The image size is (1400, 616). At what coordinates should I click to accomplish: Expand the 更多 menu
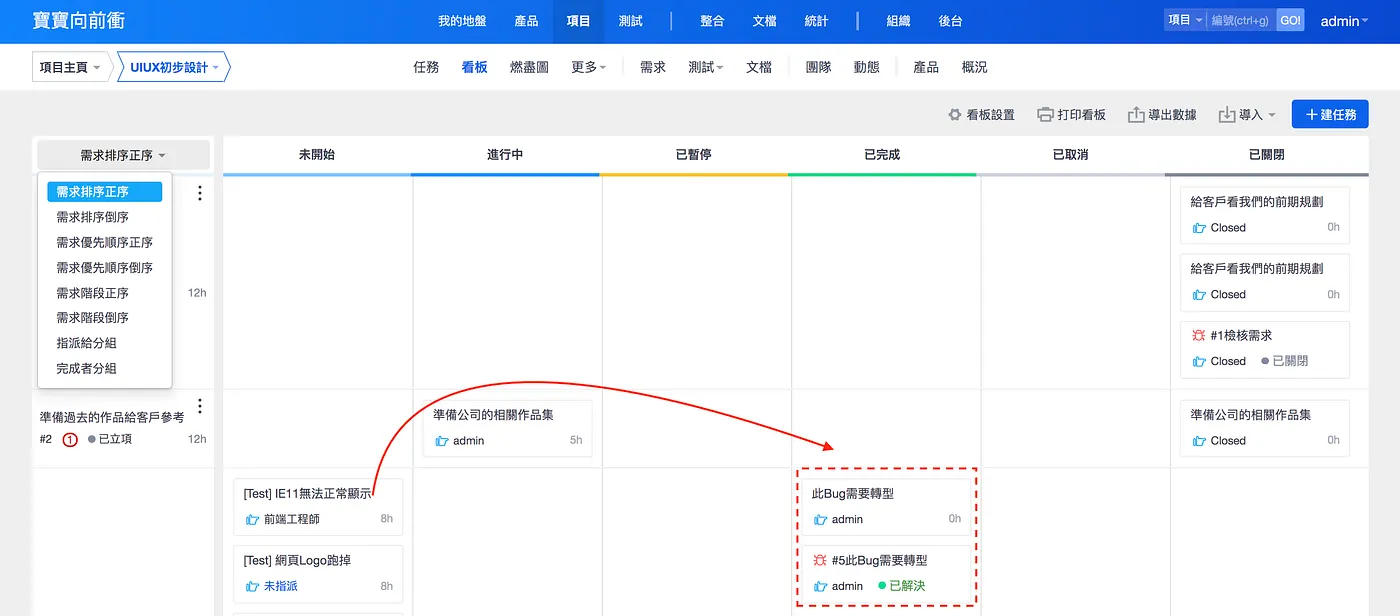point(588,67)
